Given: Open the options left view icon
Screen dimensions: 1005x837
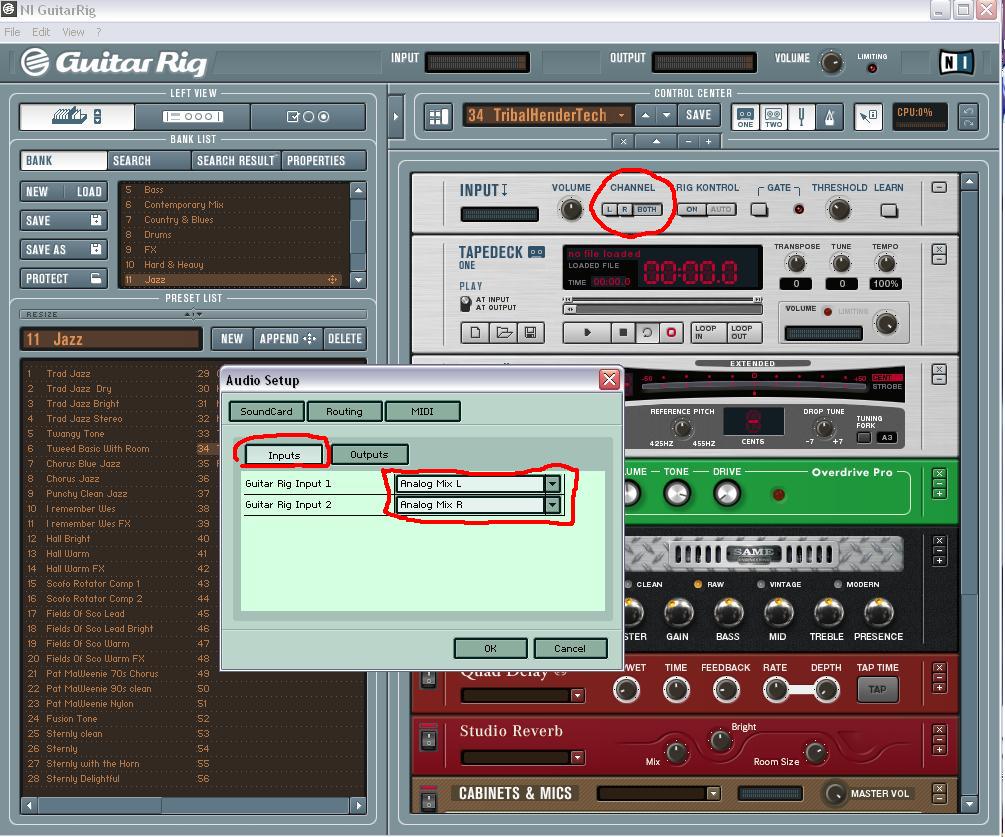Looking at the screenshot, I should pos(308,117).
